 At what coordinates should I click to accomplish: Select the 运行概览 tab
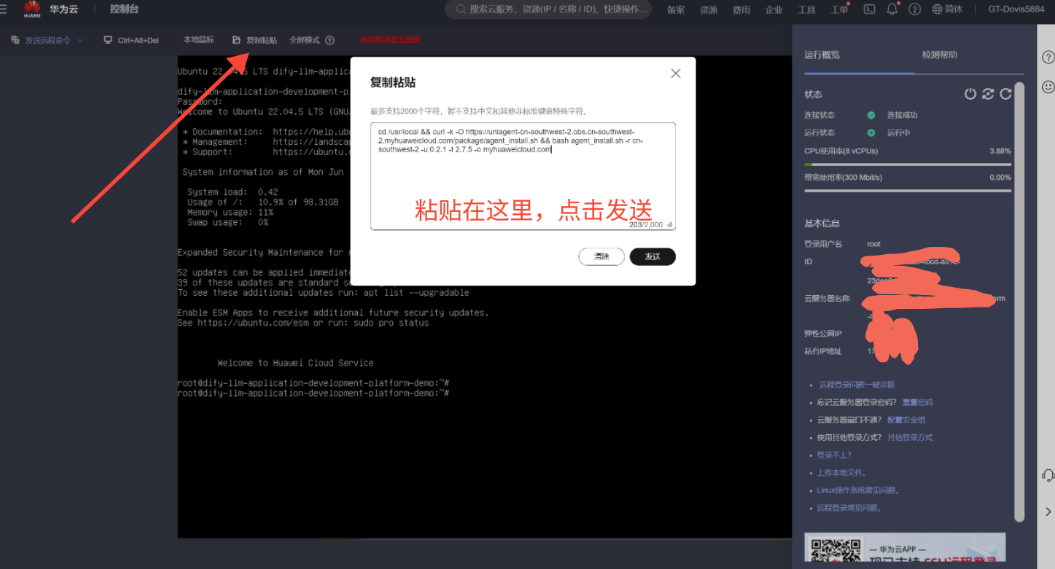[822, 55]
